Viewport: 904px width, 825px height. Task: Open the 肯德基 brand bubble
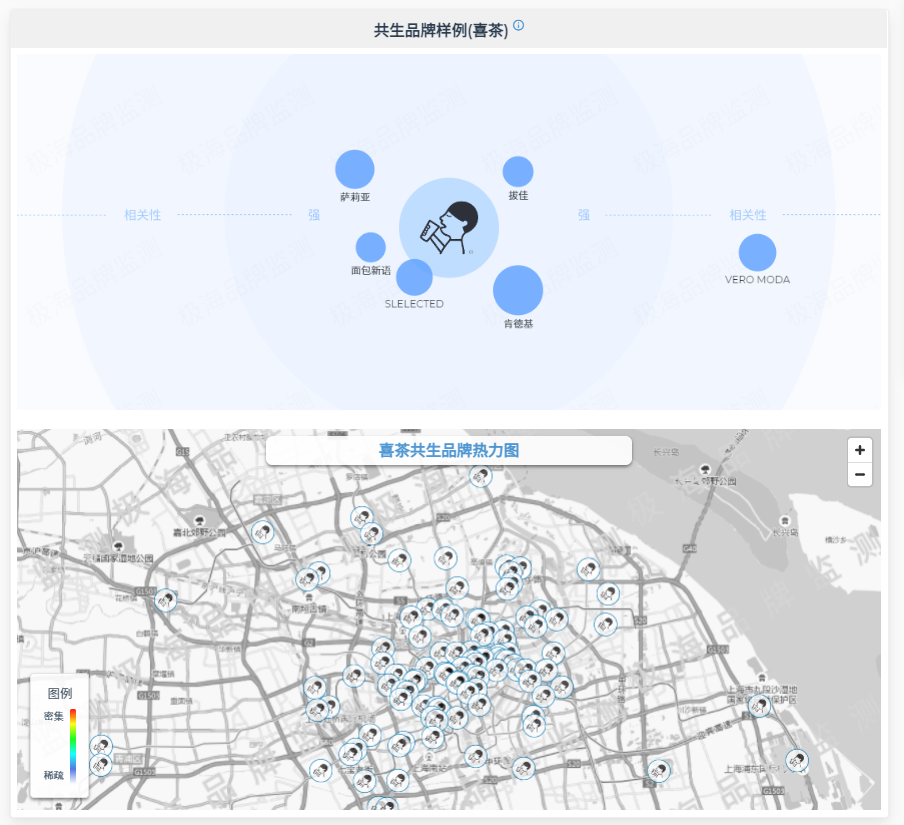pos(518,291)
